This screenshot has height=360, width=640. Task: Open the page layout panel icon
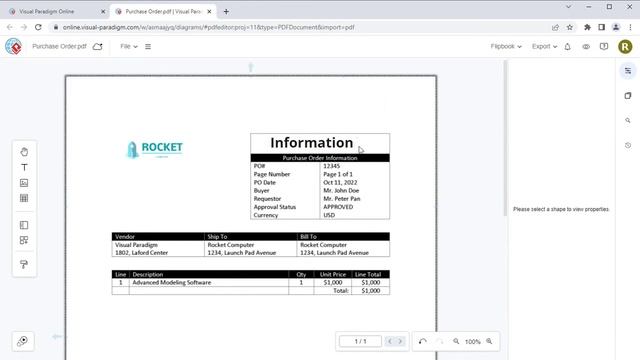point(24,225)
